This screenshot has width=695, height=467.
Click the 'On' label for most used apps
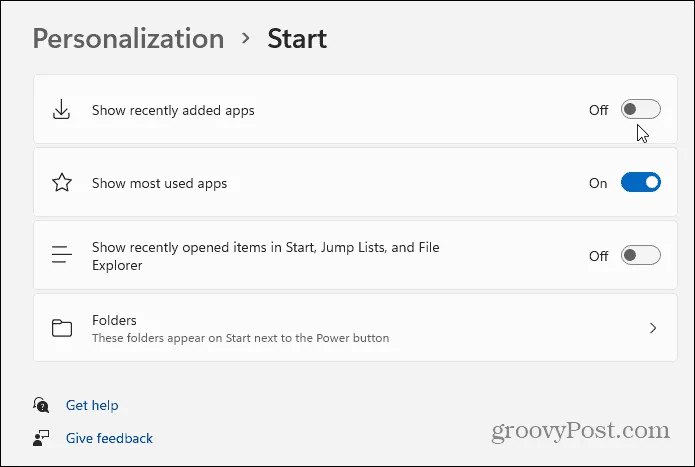tap(598, 183)
